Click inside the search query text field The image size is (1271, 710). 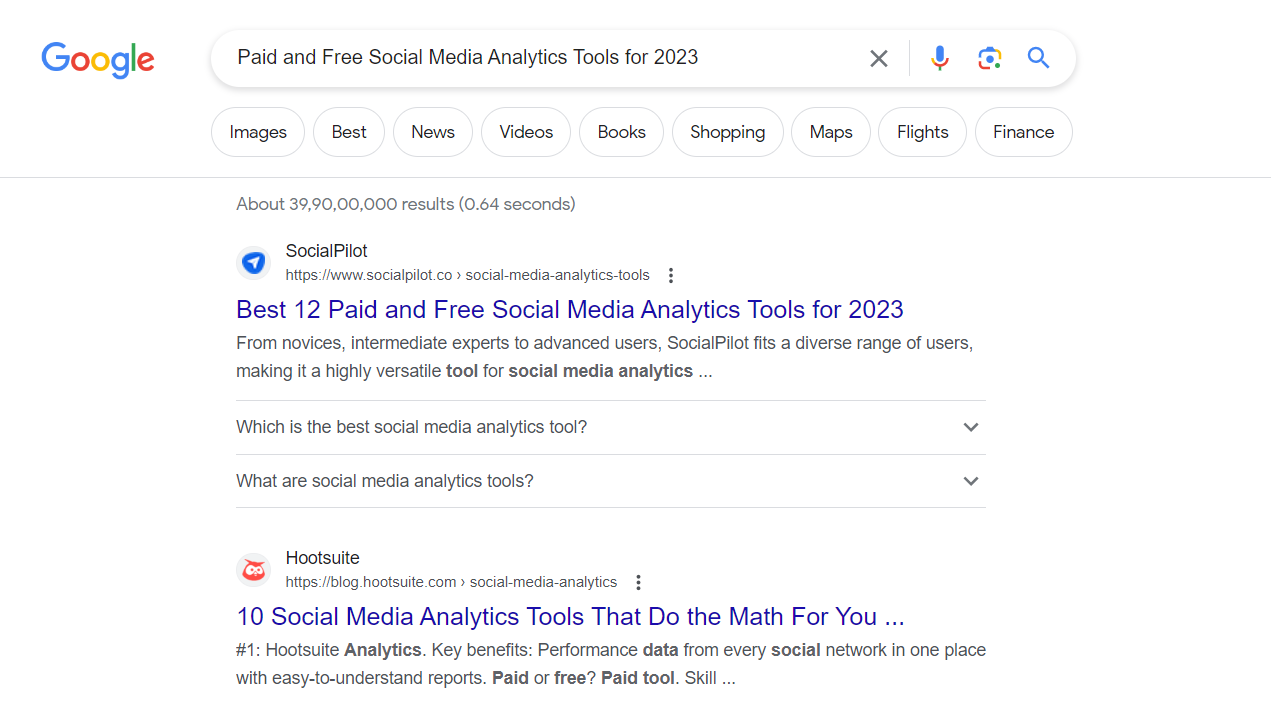click(x=540, y=58)
